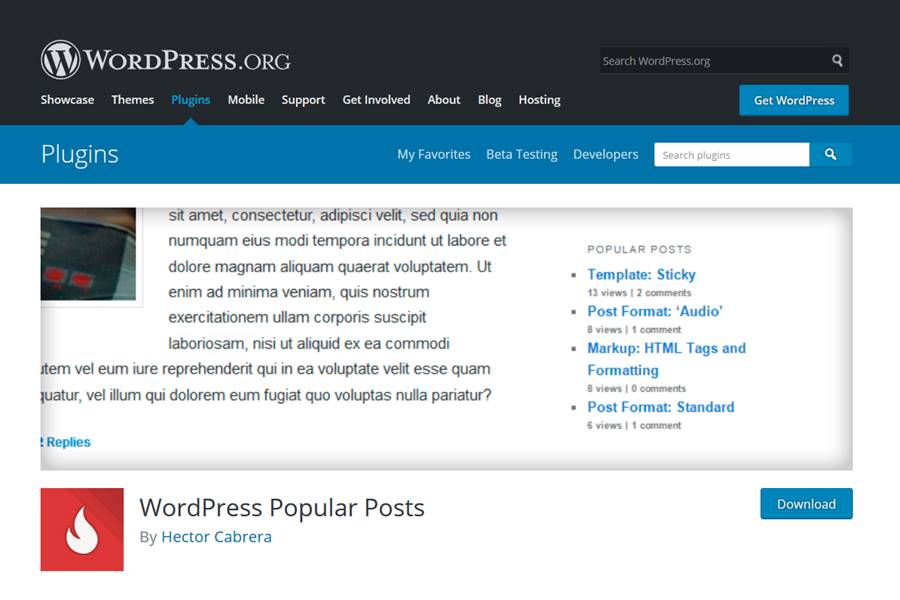Viewport: 900px width, 600px height.
Task: Open My Favorites link
Action: click(x=434, y=154)
